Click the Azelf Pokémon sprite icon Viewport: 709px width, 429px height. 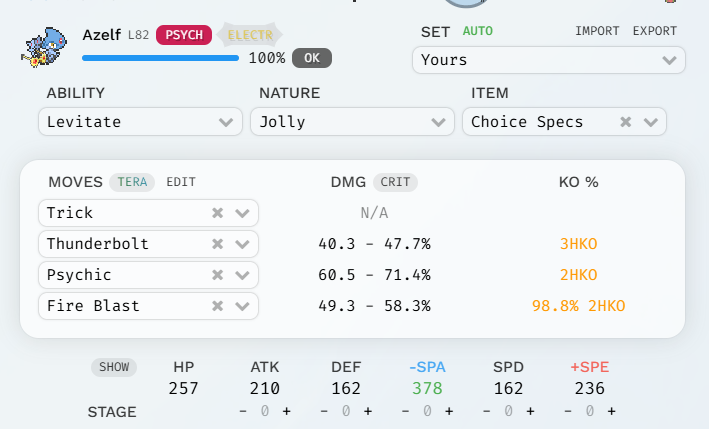pyautogui.click(x=45, y=47)
